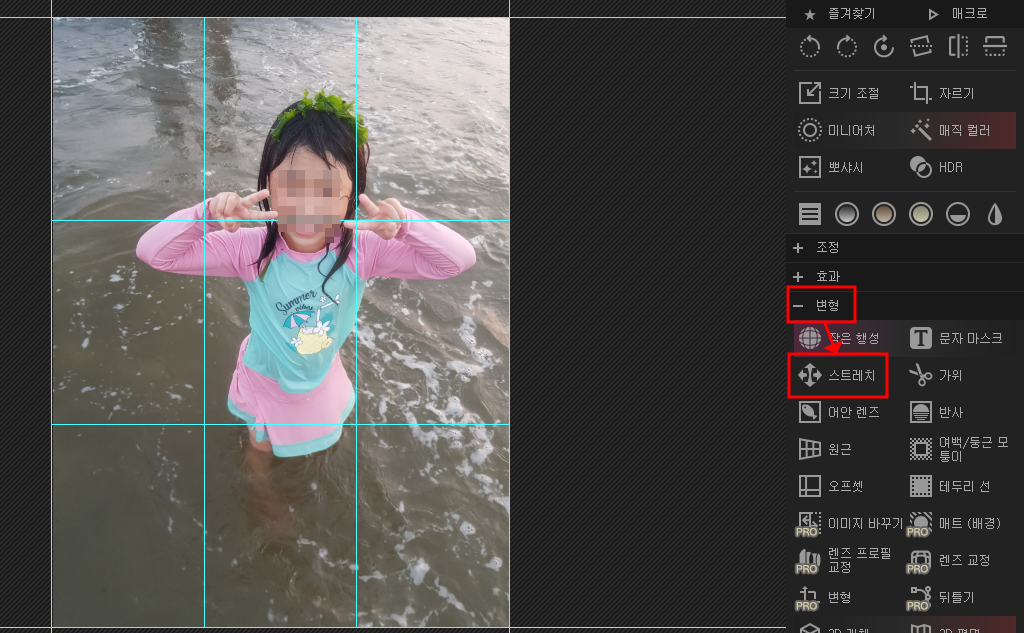This screenshot has height=633, width=1024.
Task: Open the 크기 조절 resize tool
Action: point(840,93)
